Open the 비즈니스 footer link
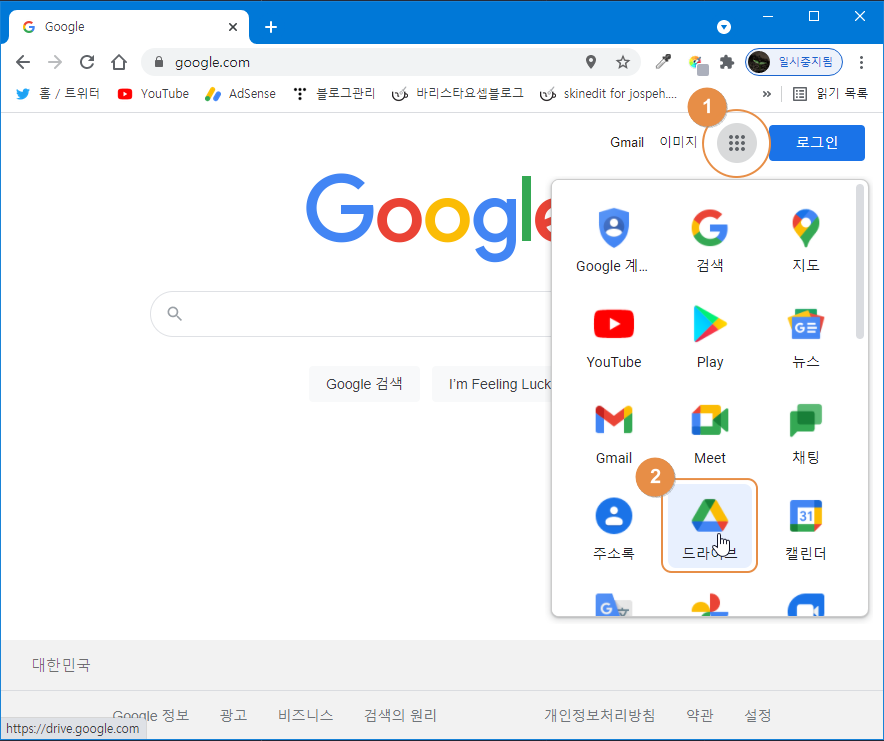 pyautogui.click(x=306, y=715)
